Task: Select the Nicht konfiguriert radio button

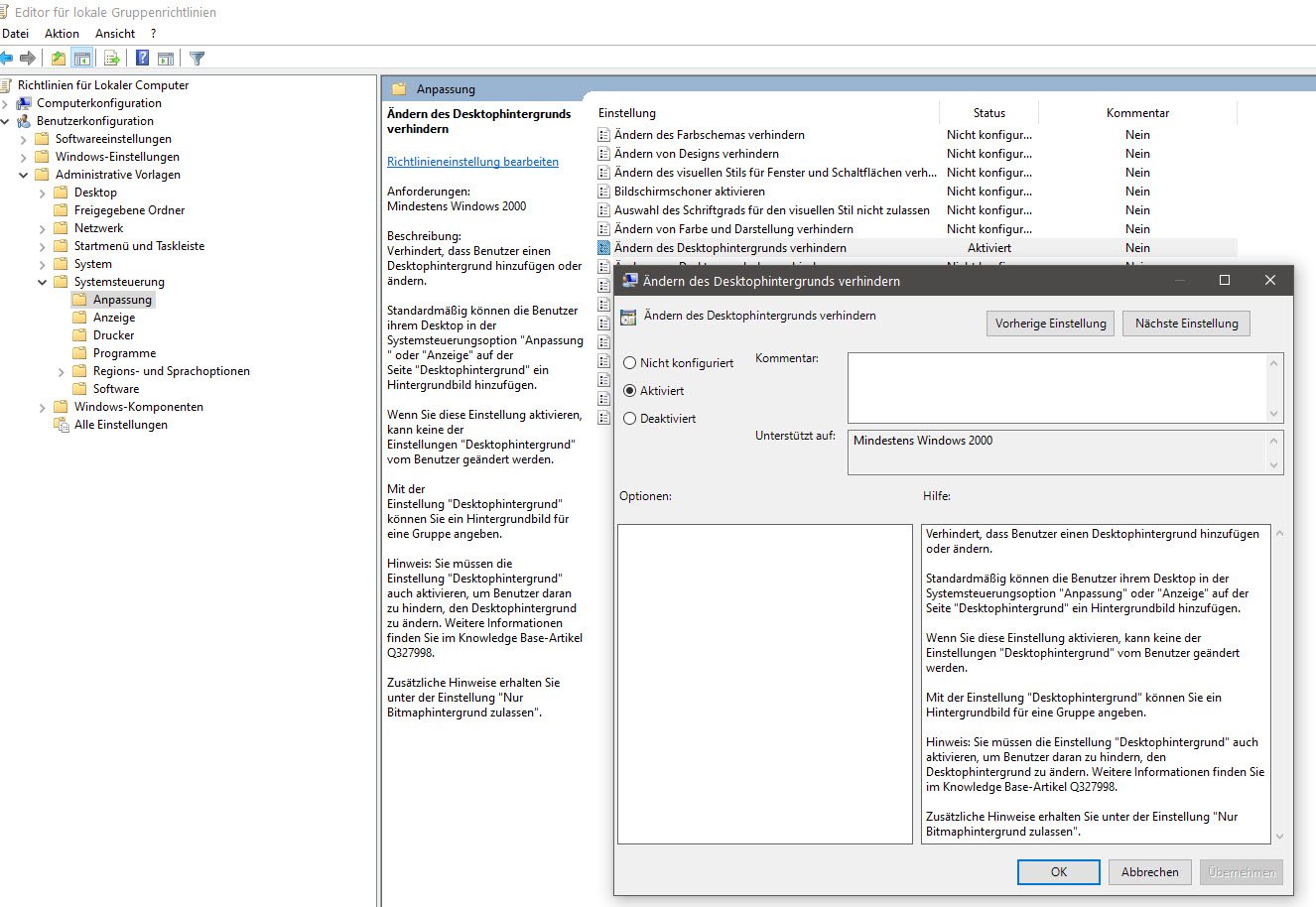Action: pyautogui.click(x=629, y=363)
